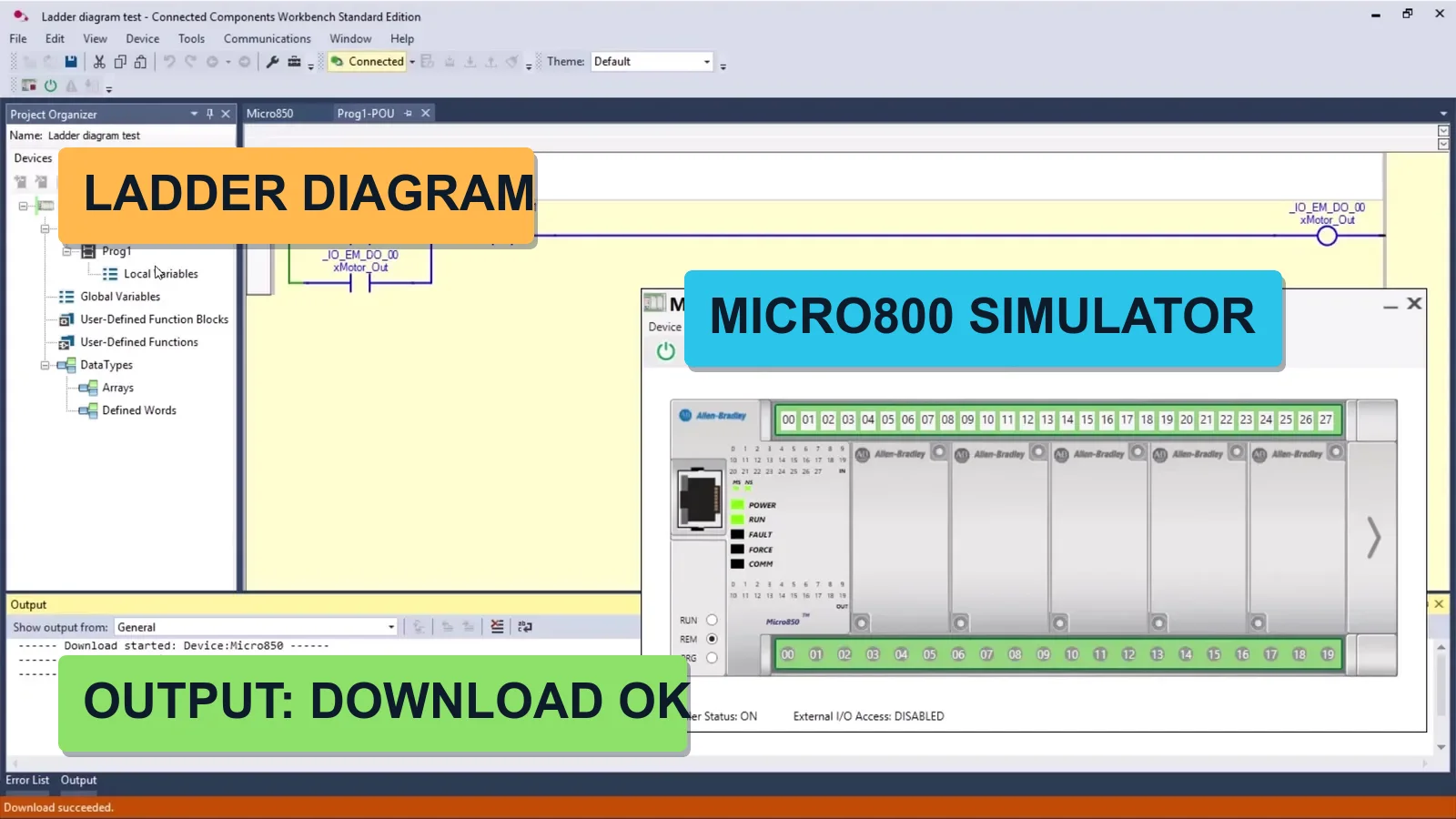Screen dimensions: 1456x819
Task: Select DataTypes in project tree
Action: click(x=106, y=365)
